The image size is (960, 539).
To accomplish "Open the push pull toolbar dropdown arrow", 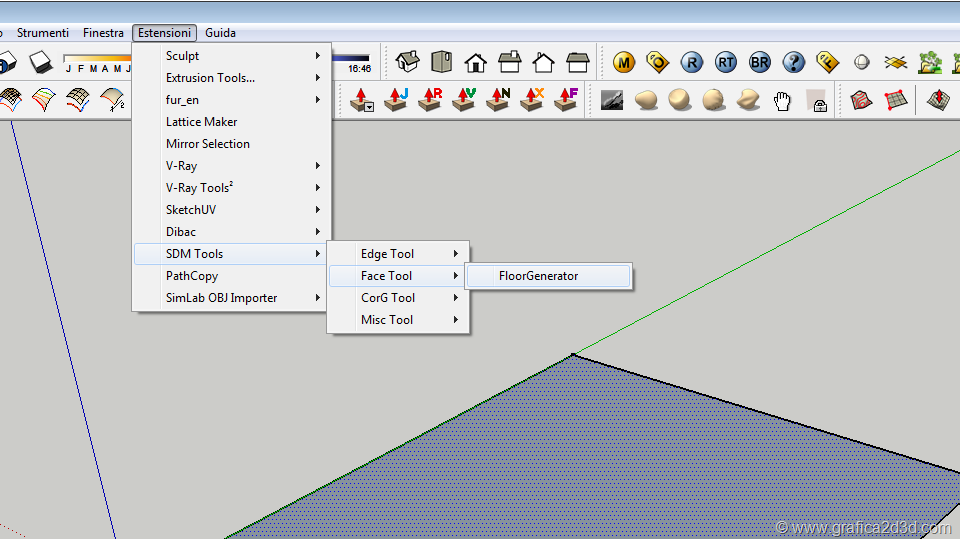I will [x=369, y=106].
